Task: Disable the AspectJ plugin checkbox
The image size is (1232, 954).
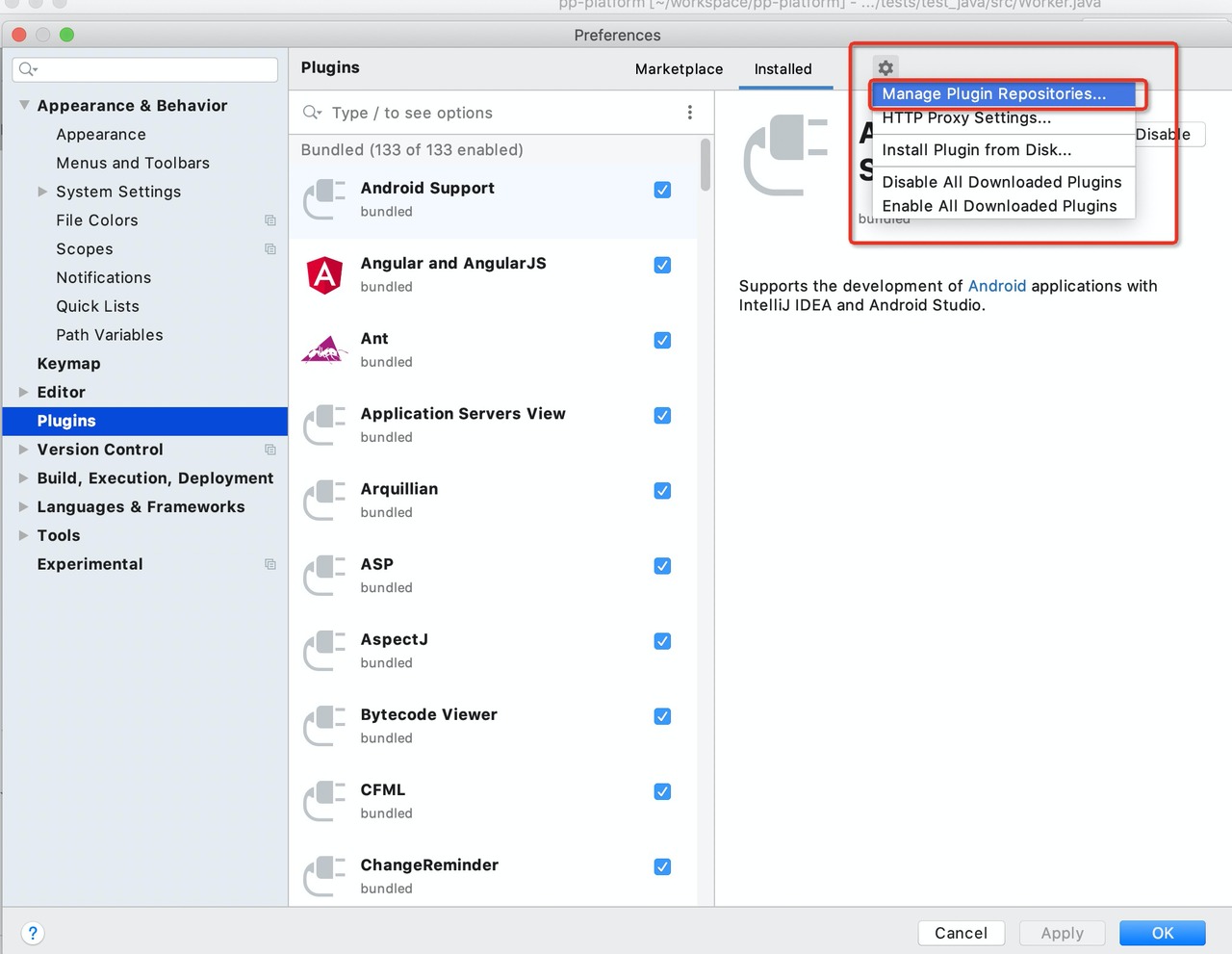Action: pyautogui.click(x=662, y=640)
